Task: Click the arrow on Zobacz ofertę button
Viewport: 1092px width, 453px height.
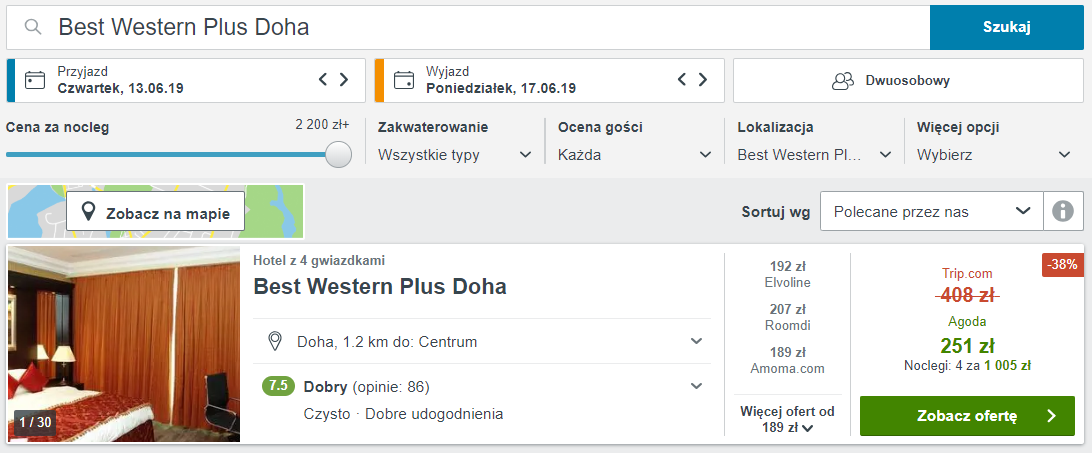Action: (1051, 416)
